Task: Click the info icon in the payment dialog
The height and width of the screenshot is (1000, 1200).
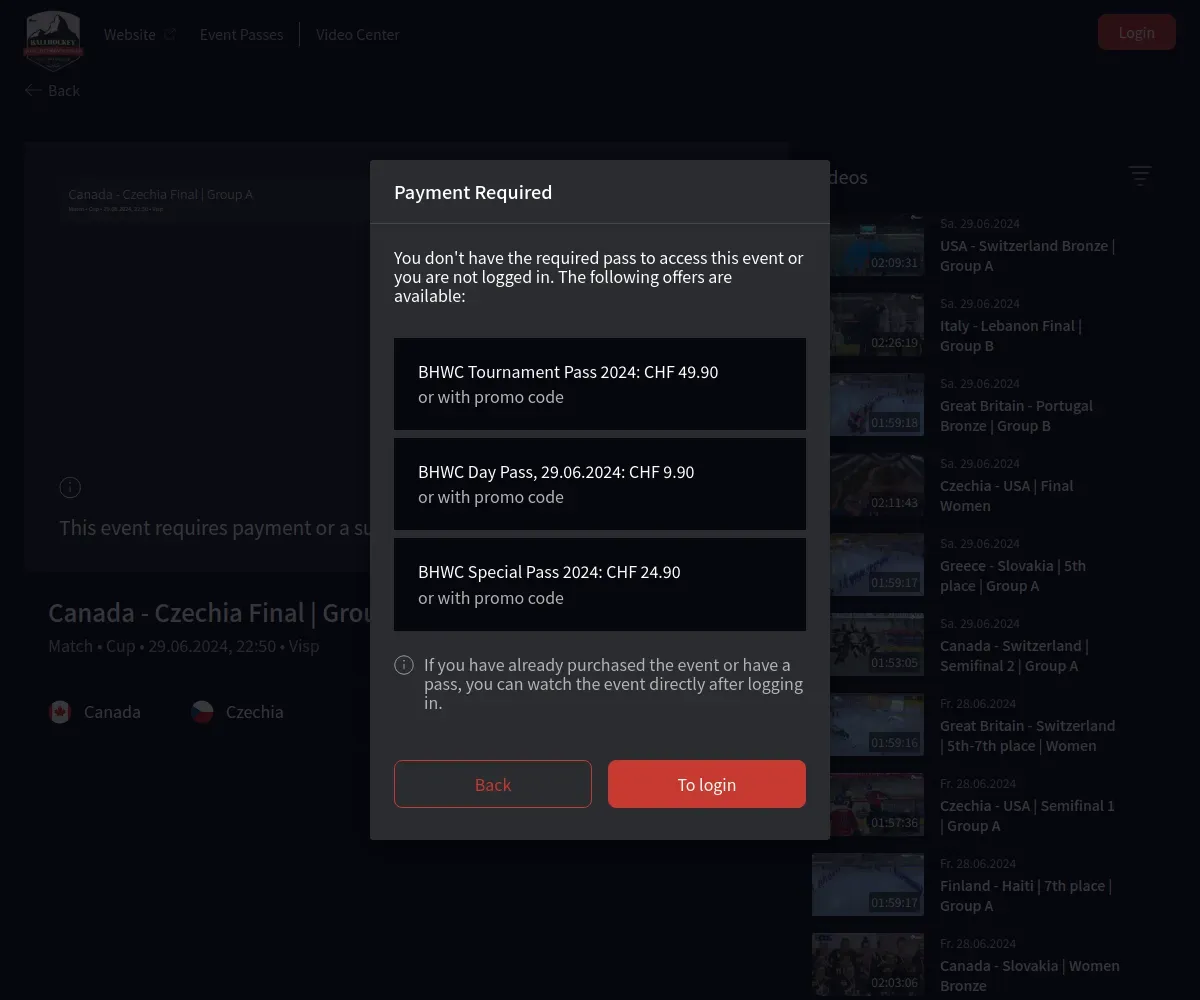Action: click(x=404, y=665)
